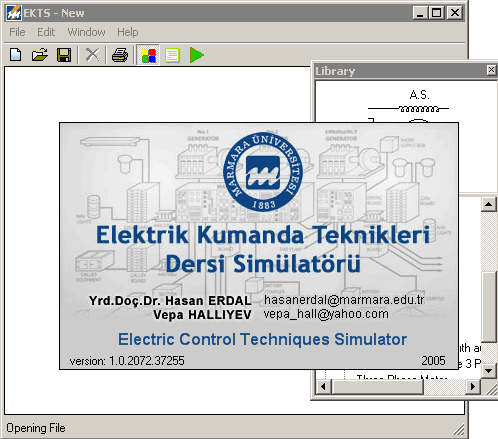Maximize the EKTS window

pos(436,13)
